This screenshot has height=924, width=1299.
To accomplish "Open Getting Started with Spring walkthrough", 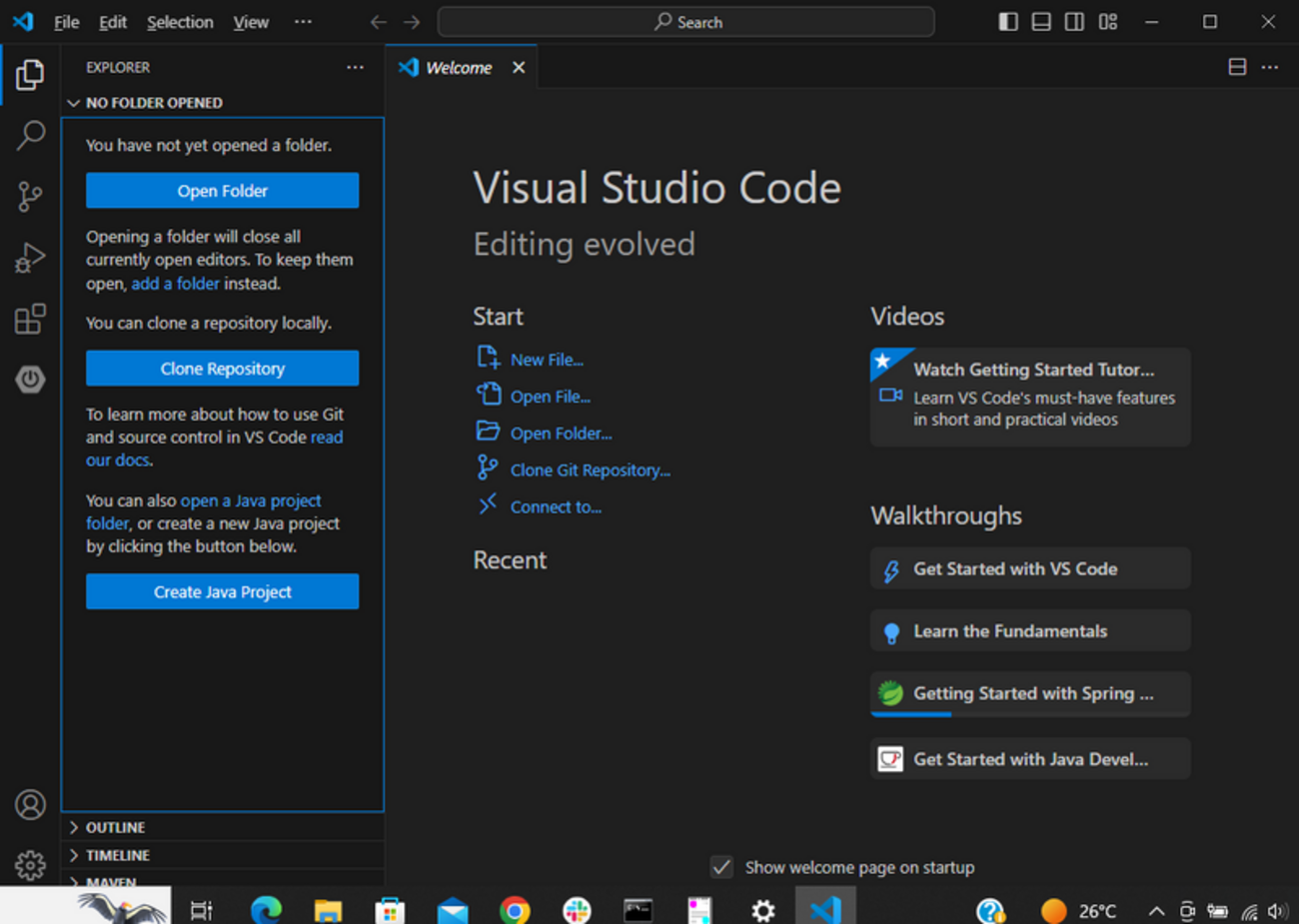I will tap(1030, 693).
